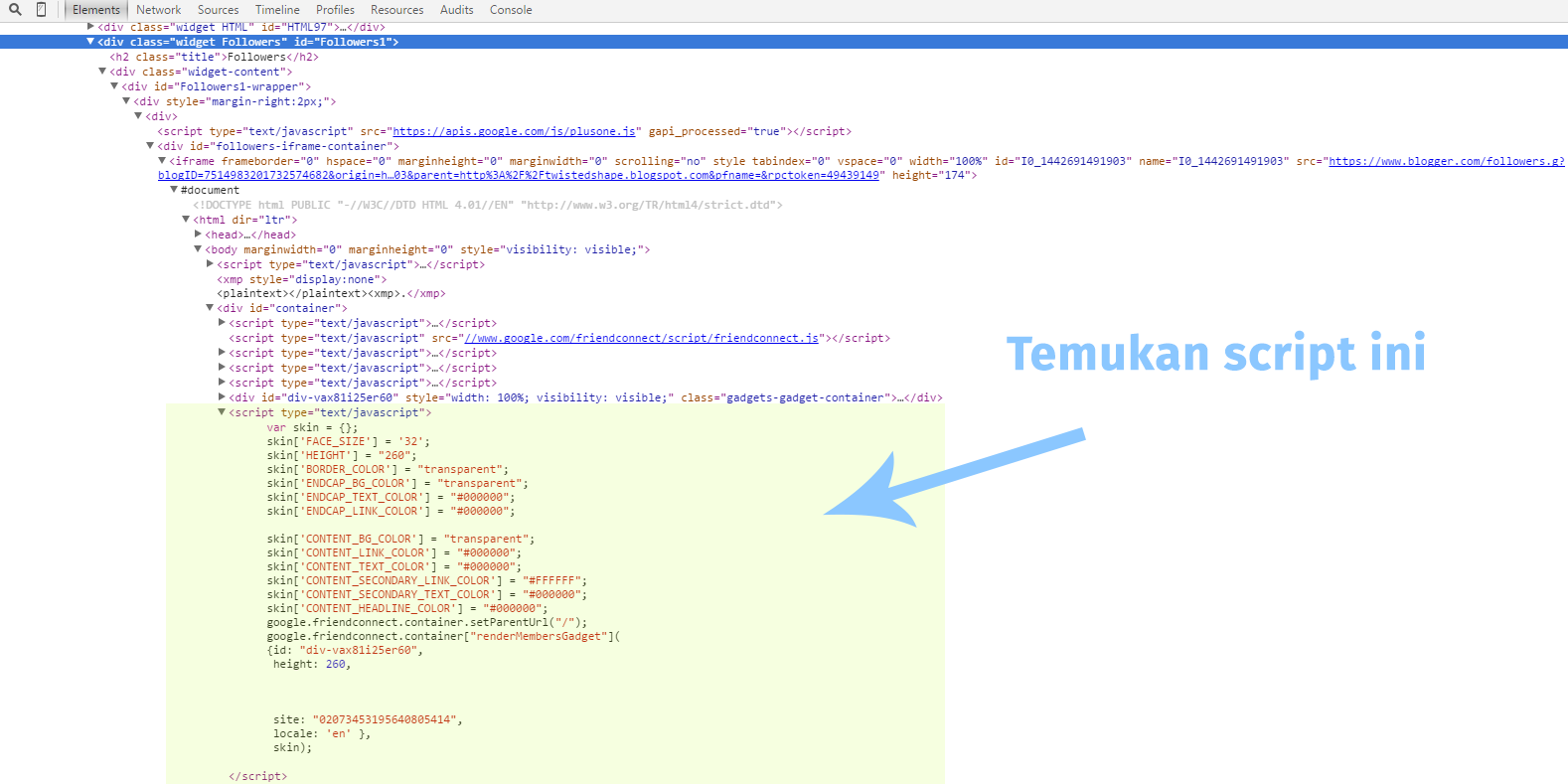Click the renderMembersGadget line
The height and width of the screenshot is (784, 1568).
coord(443,636)
